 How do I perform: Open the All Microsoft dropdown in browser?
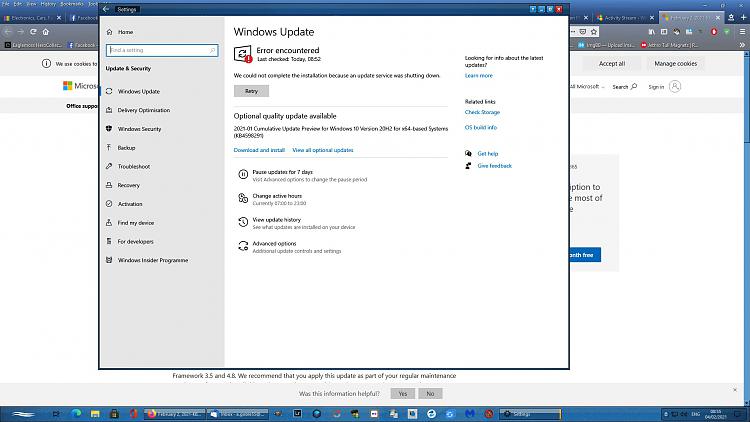(586, 87)
